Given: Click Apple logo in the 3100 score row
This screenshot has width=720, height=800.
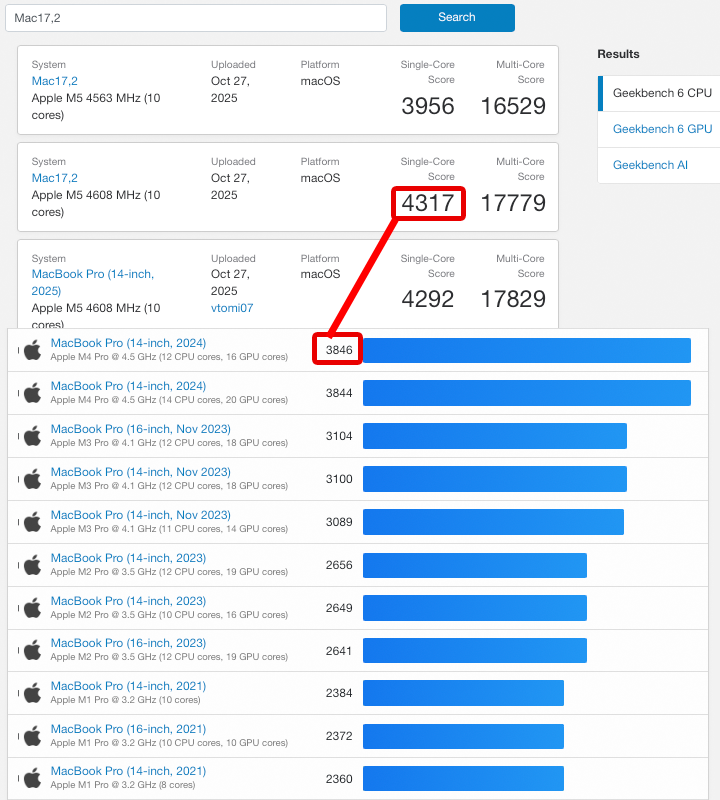Looking at the screenshot, I should (x=32, y=479).
